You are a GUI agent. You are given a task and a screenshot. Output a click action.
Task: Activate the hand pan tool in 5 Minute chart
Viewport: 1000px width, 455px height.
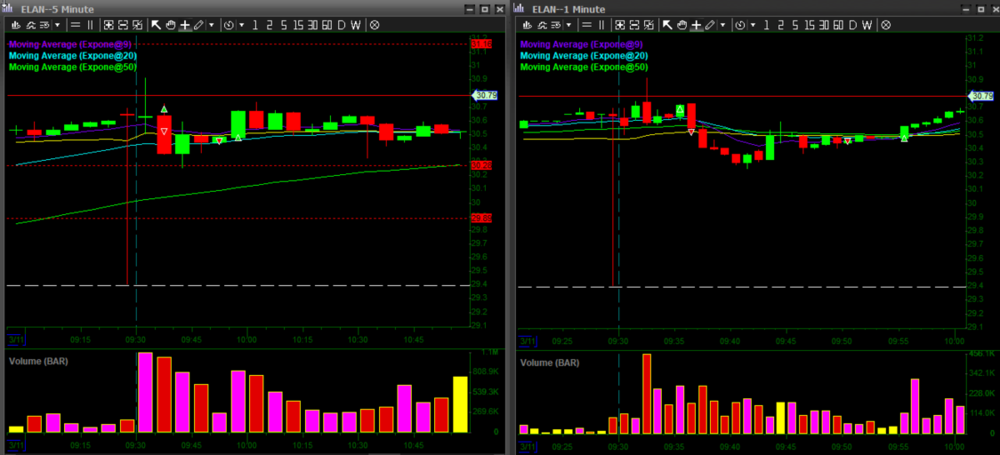tap(170, 25)
